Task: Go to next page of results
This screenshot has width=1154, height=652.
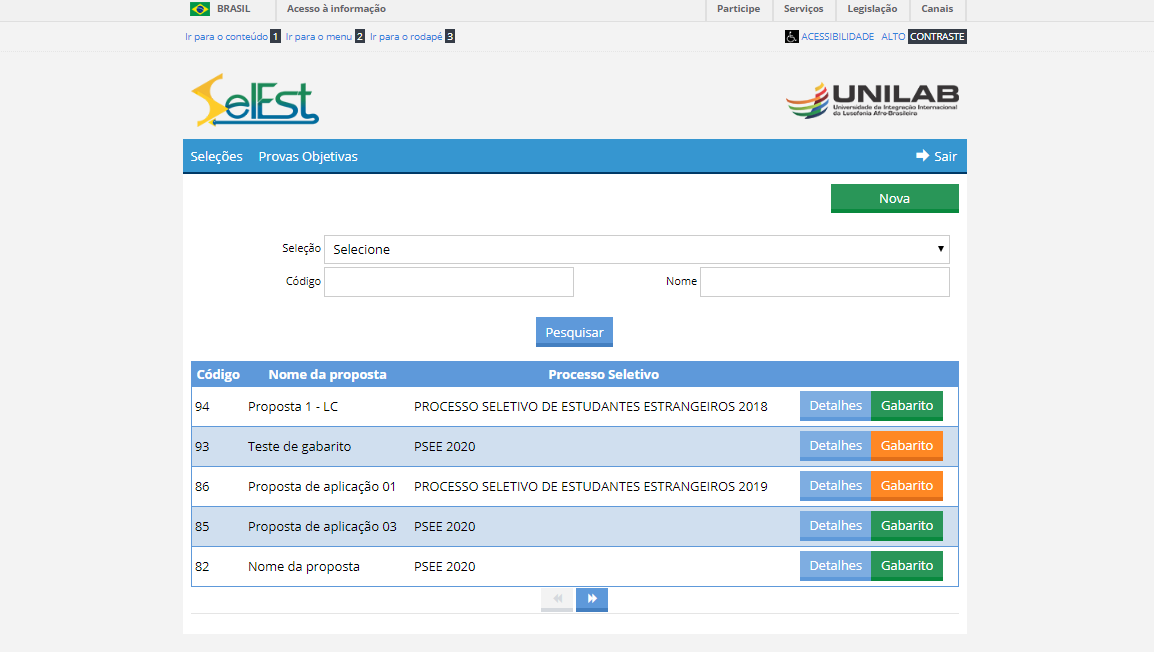Action: pyautogui.click(x=592, y=599)
